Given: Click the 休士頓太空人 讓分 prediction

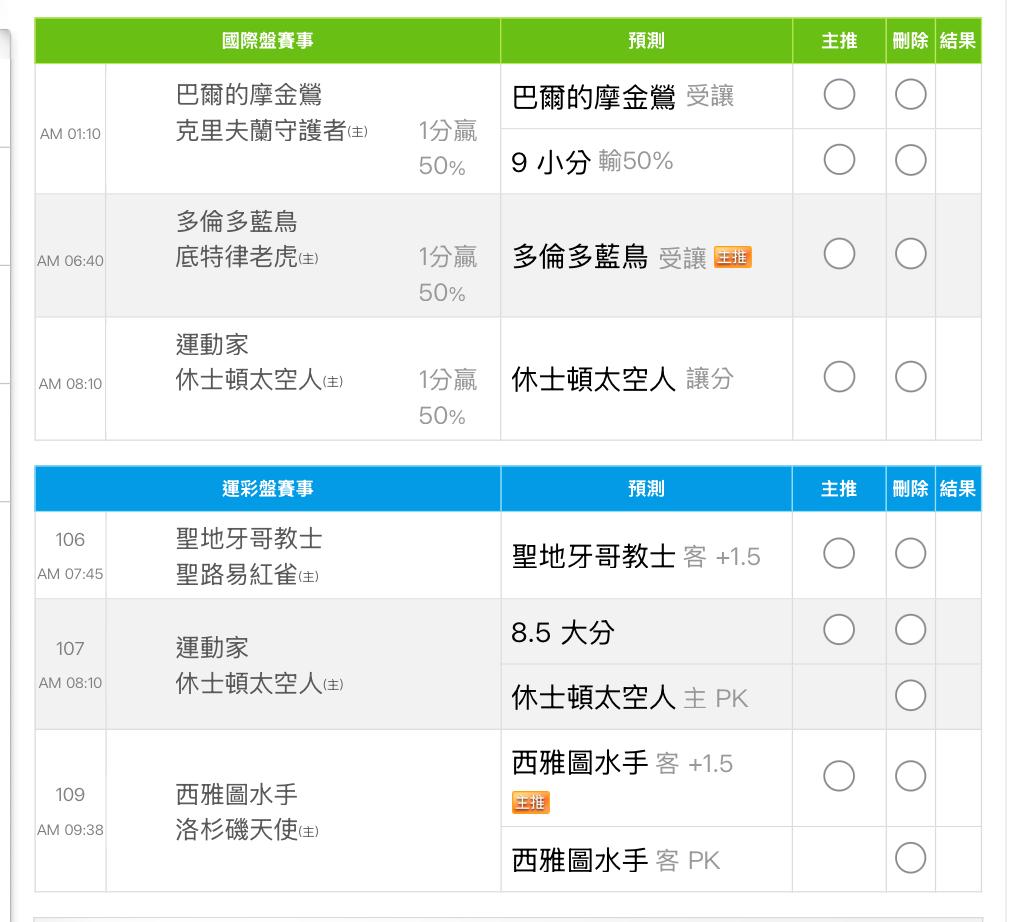Looking at the screenshot, I should click(623, 379).
